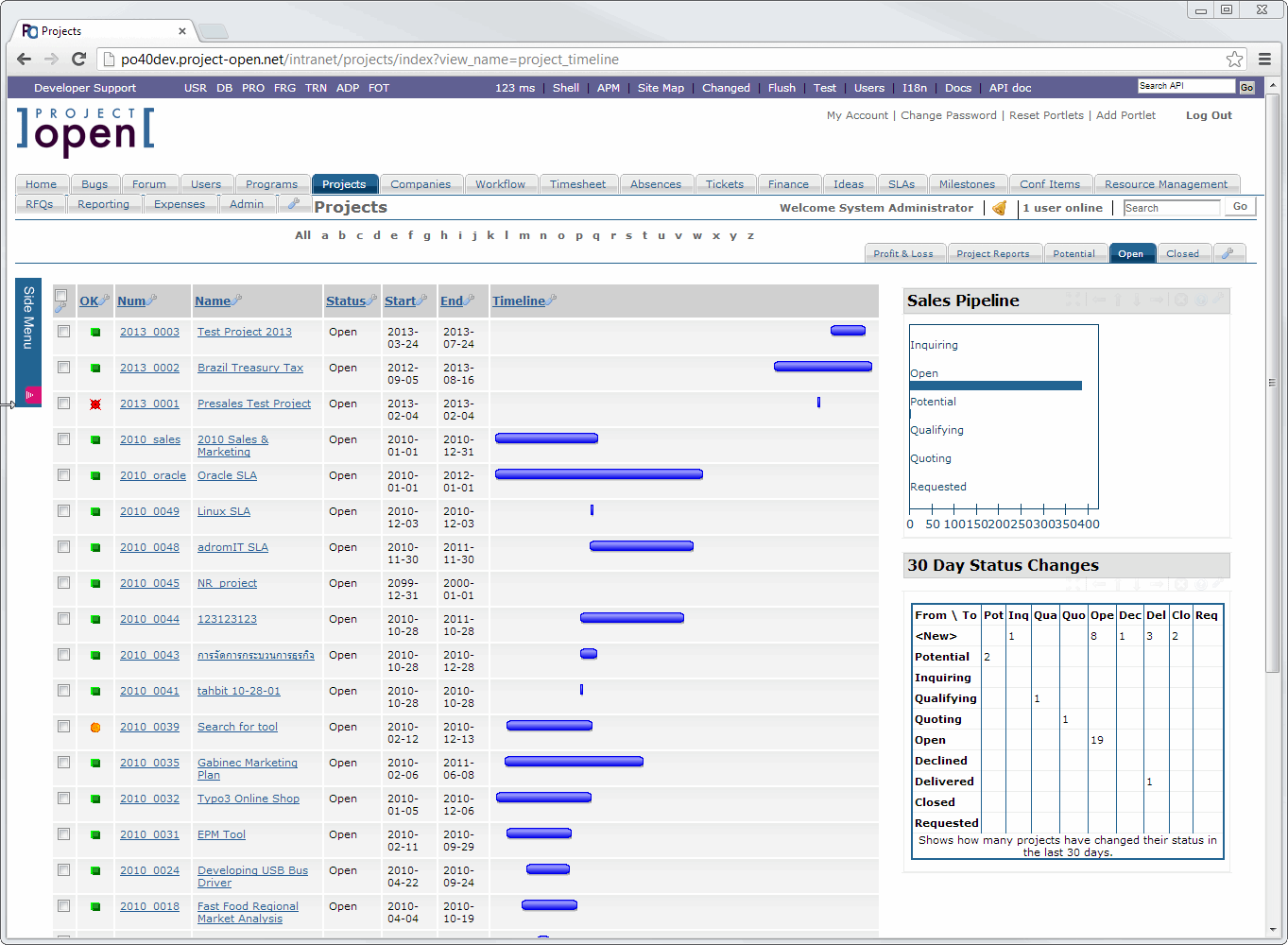Click orange status icon for Search for tool

click(95, 728)
